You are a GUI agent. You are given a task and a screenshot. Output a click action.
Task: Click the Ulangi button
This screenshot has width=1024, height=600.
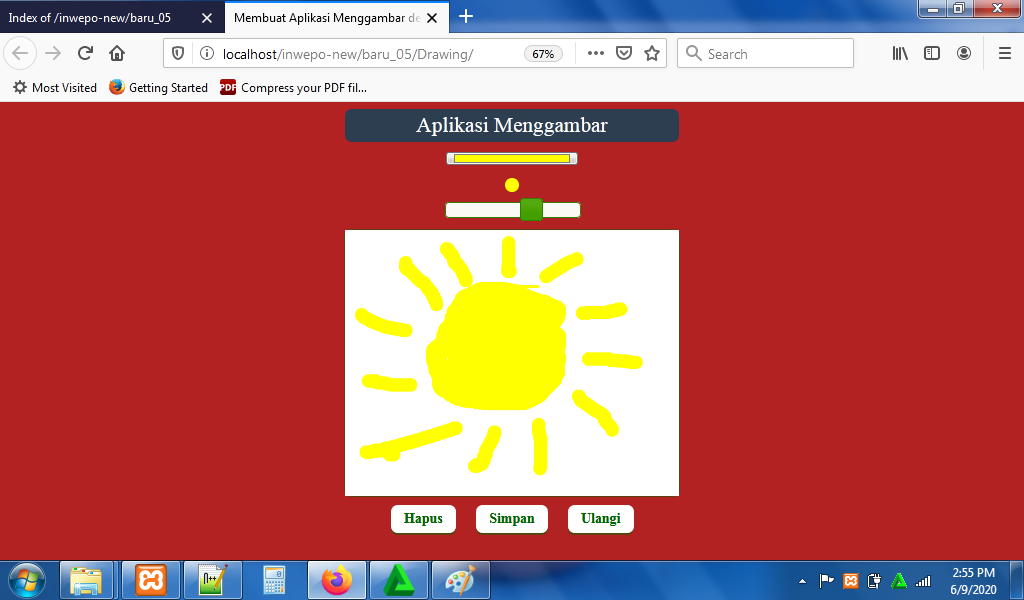click(x=601, y=519)
